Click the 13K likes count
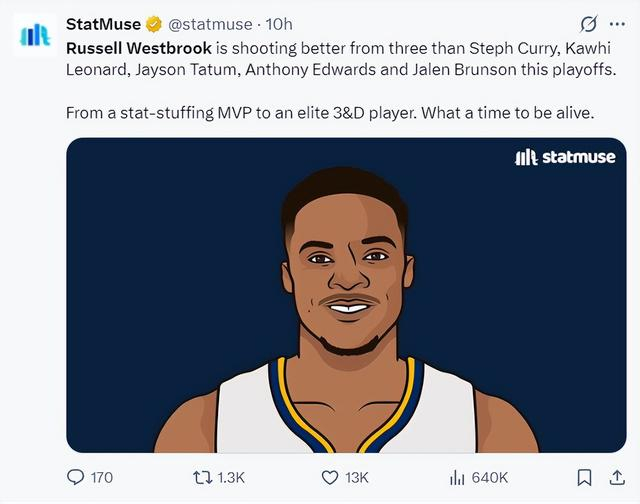 coord(357,478)
